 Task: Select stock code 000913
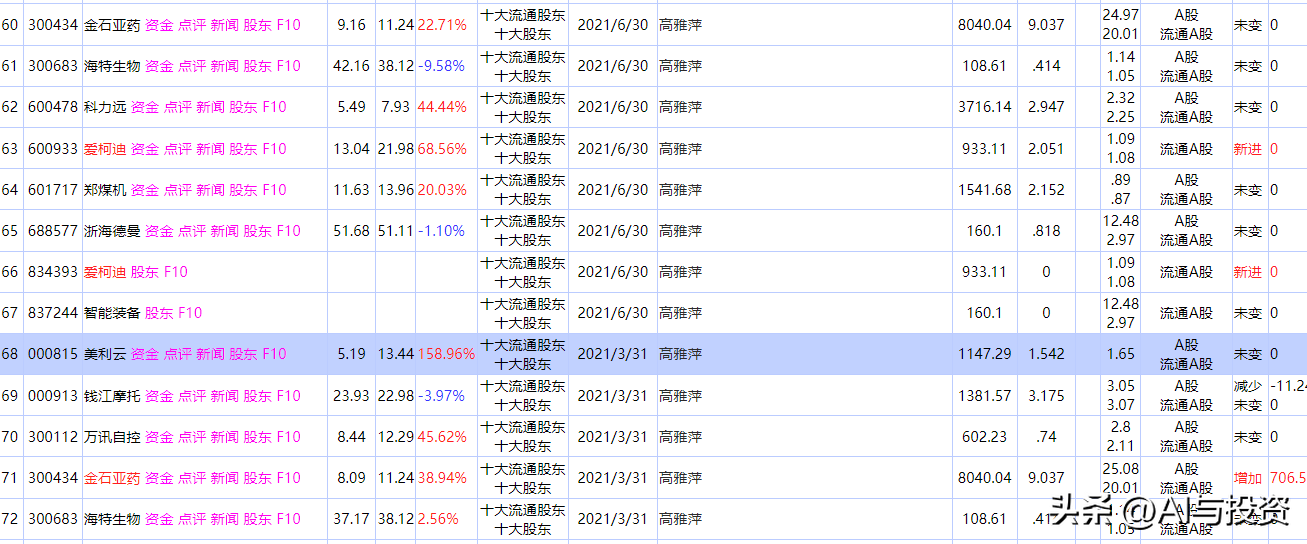click(x=53, y=395)
